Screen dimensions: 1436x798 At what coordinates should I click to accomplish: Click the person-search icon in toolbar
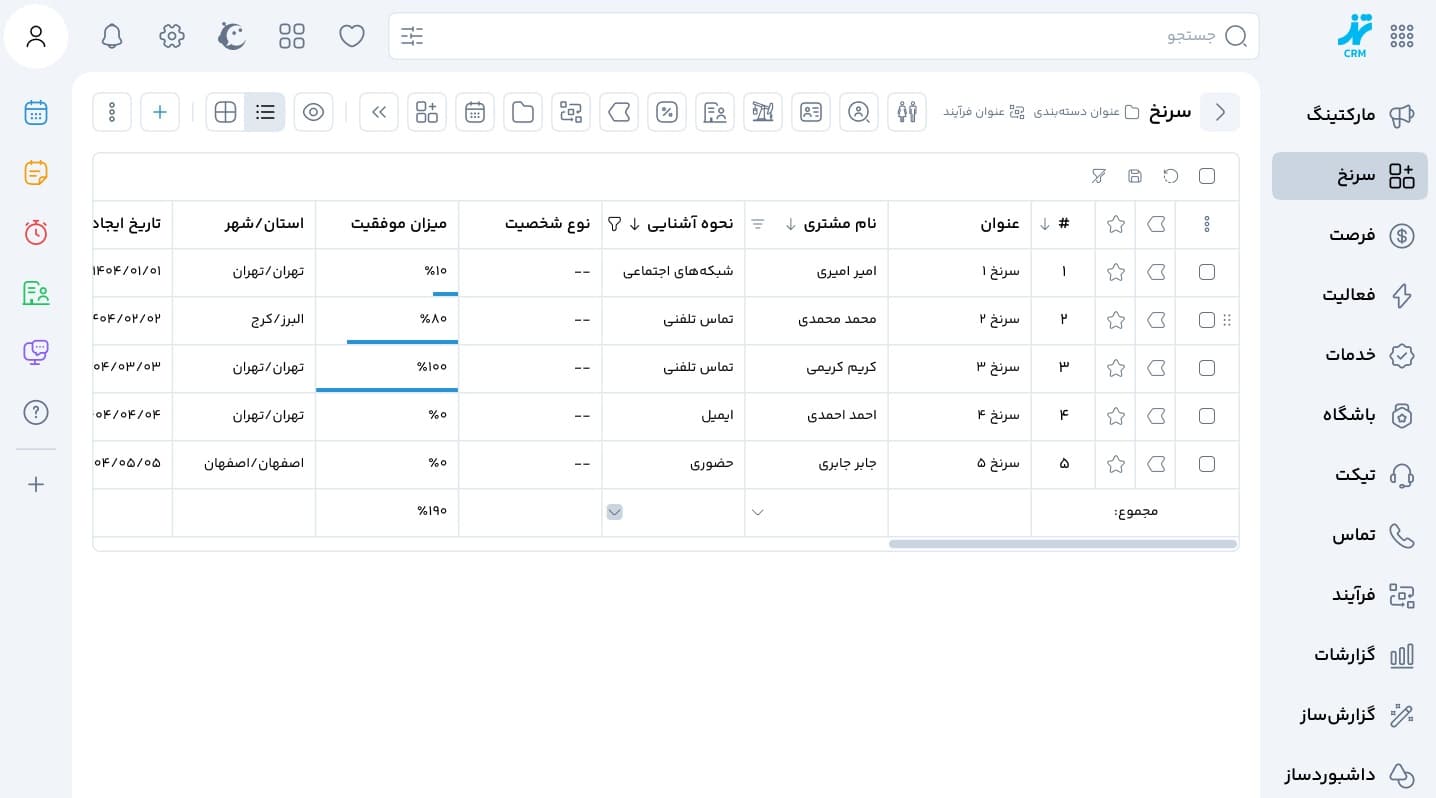click(859, 112)
